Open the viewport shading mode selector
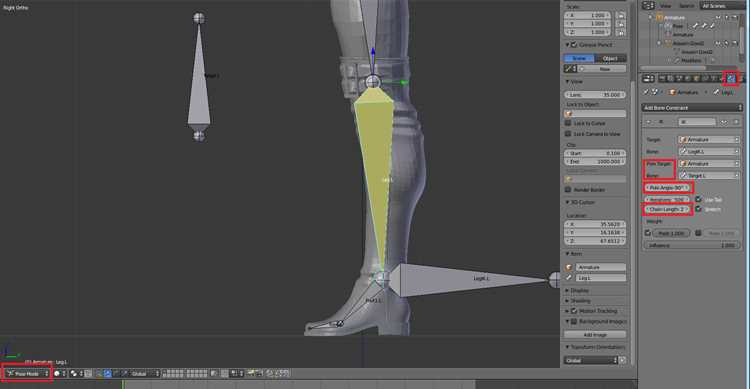This screenshot has width=750, height=389. 60,374
